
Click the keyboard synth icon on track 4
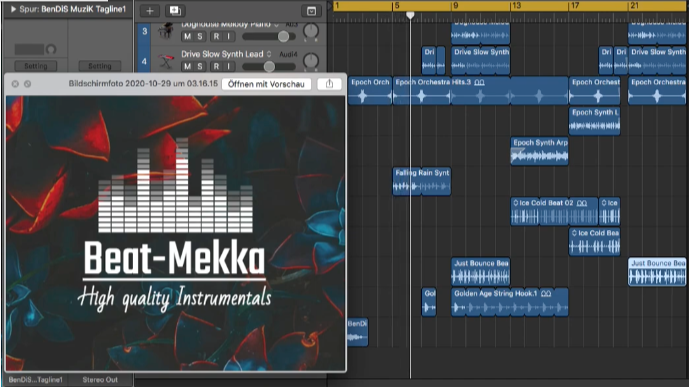[166, 61]
